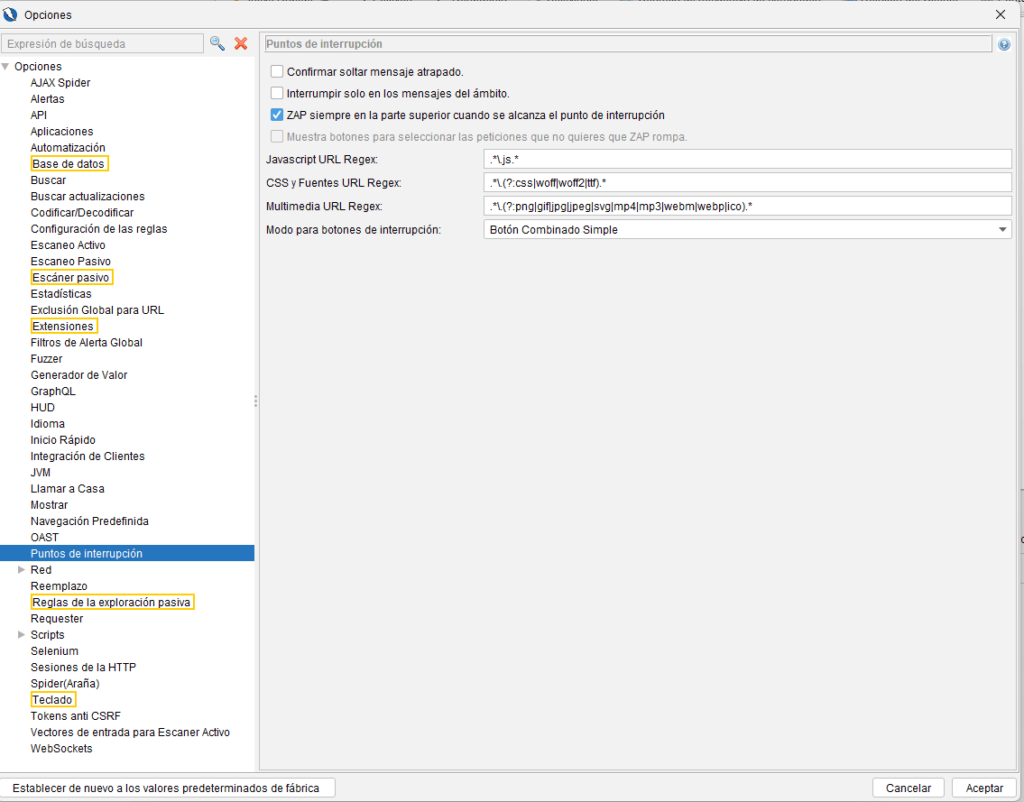Select 'Teclado' in the options list
This screenshot has width=1024, height=802.
(x=52, y=700)
